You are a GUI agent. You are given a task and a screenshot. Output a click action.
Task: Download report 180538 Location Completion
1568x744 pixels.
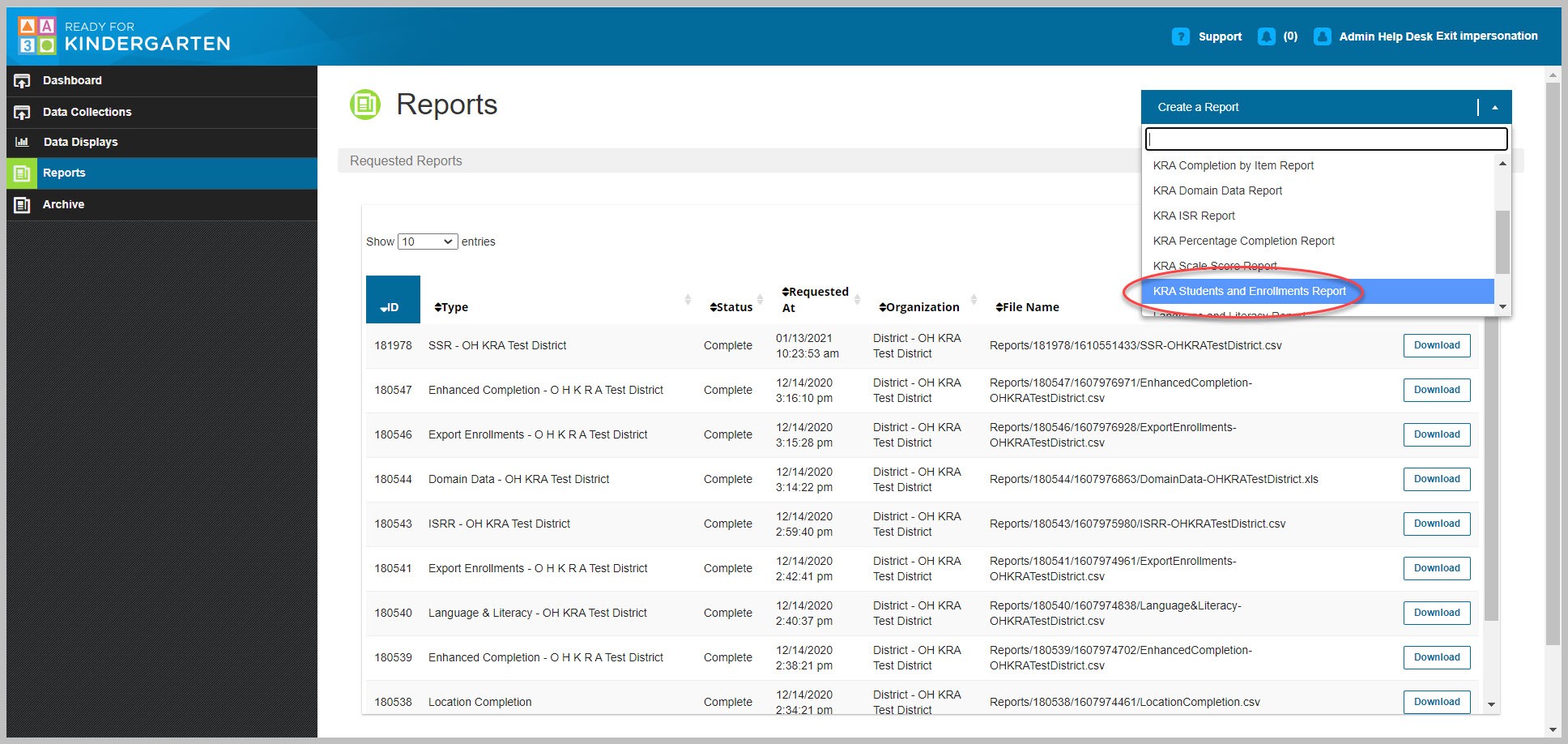[1437, 702]
